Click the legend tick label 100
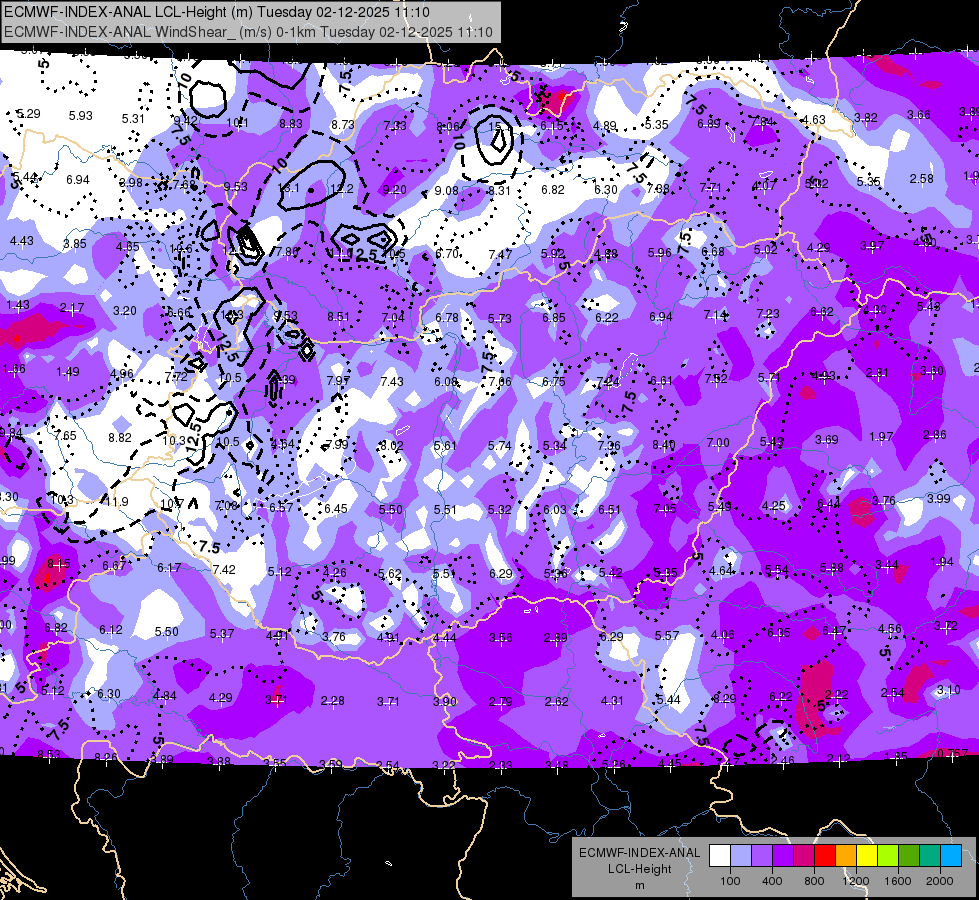The height and width of the screenshot is (900, 979). (x=730, y=881)
